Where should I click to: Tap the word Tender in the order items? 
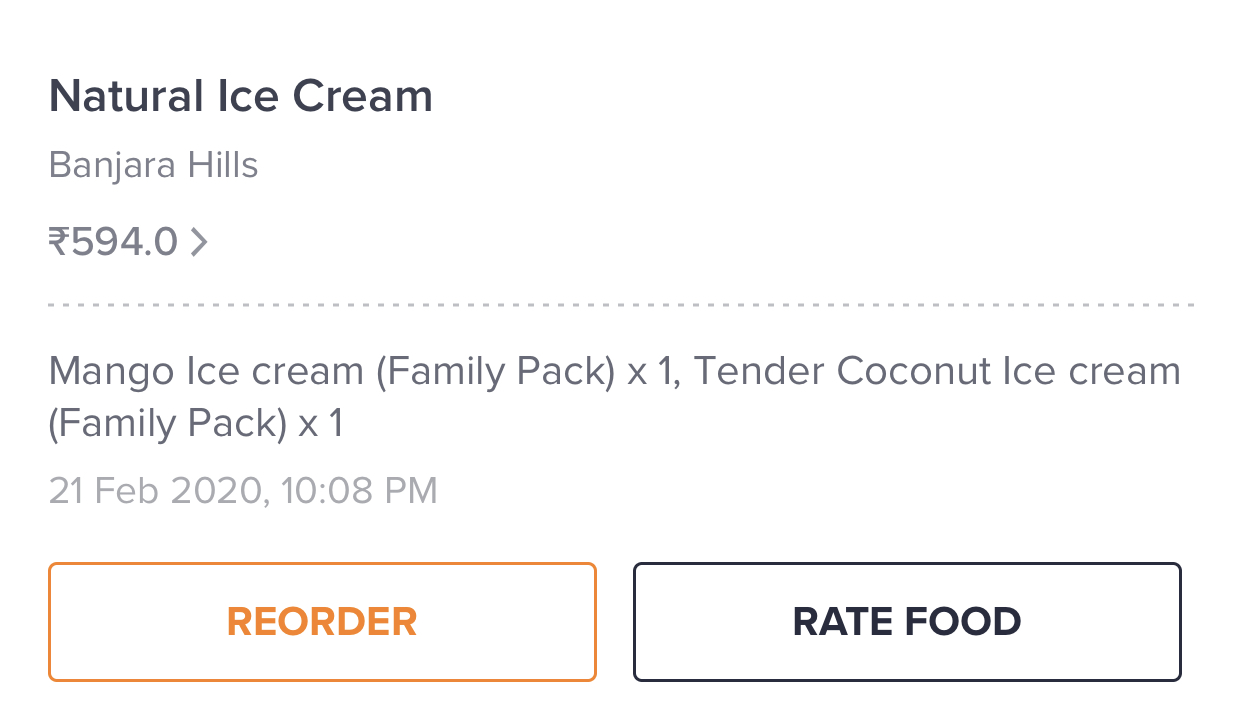(x=759, y=372)
